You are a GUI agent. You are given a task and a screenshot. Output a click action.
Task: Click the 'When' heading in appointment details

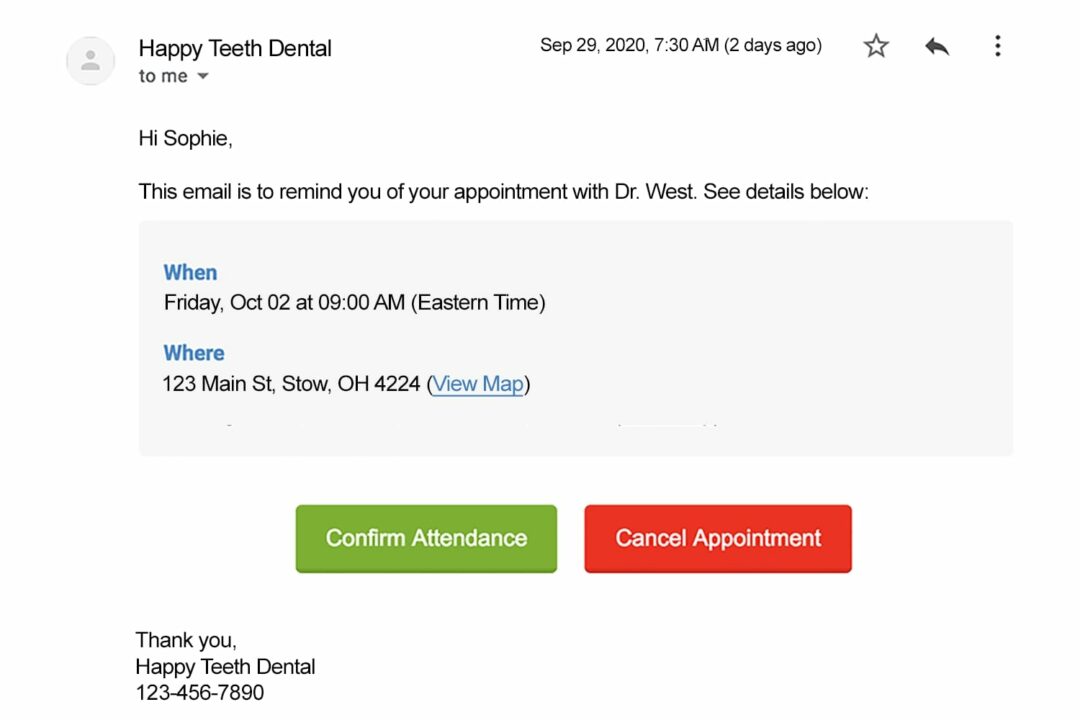point(190,272)
